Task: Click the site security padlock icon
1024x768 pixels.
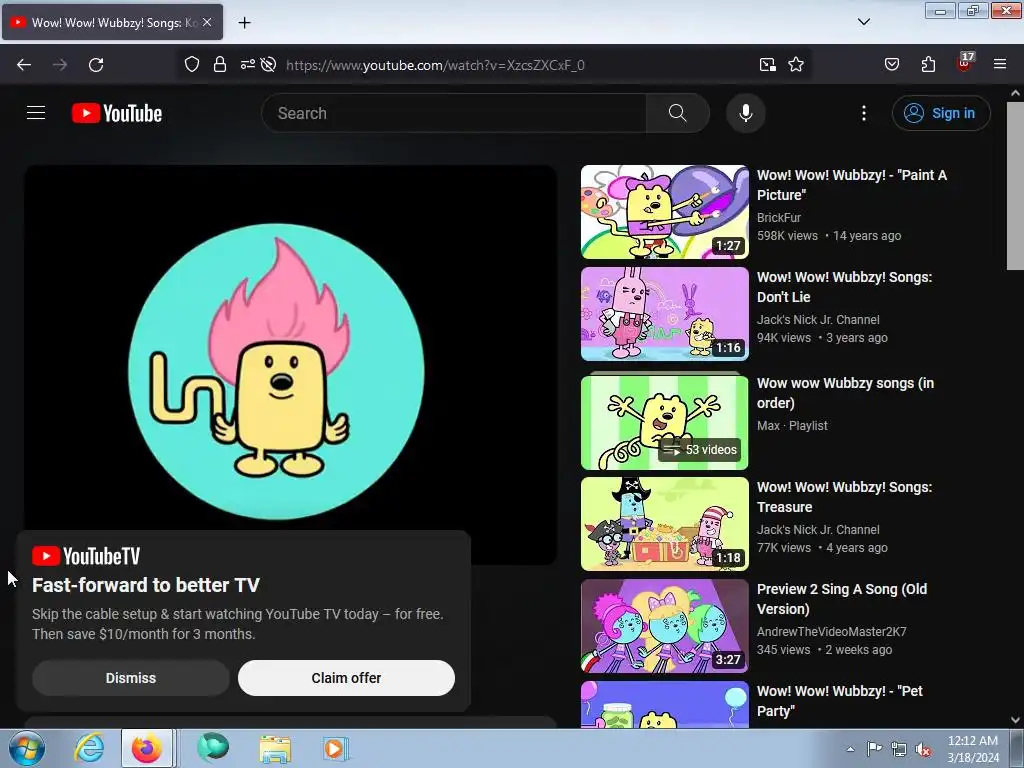Action: (220, 65)
